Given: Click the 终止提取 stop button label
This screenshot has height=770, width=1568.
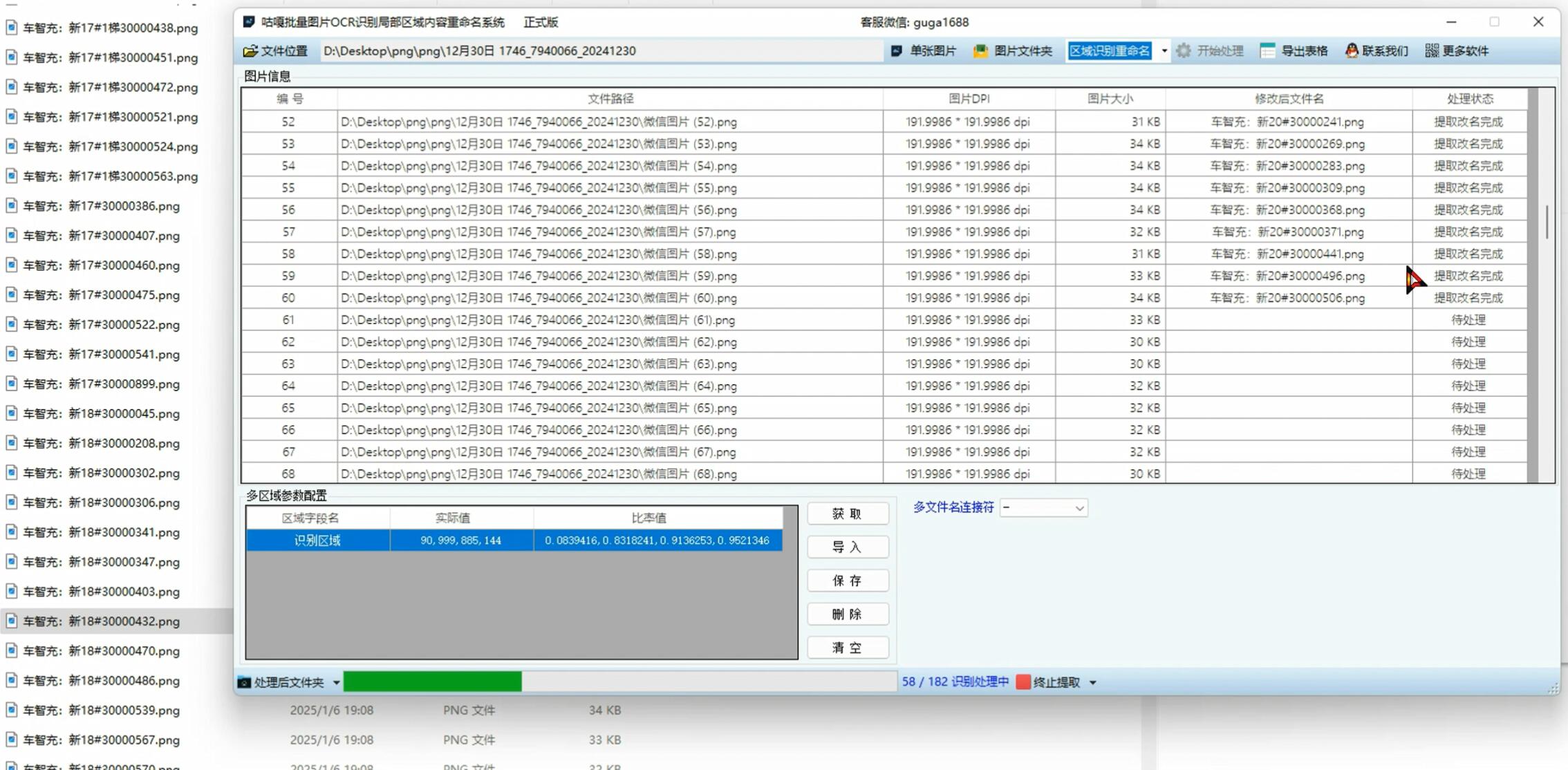Looking at the screenshot, I should 1056,682.
